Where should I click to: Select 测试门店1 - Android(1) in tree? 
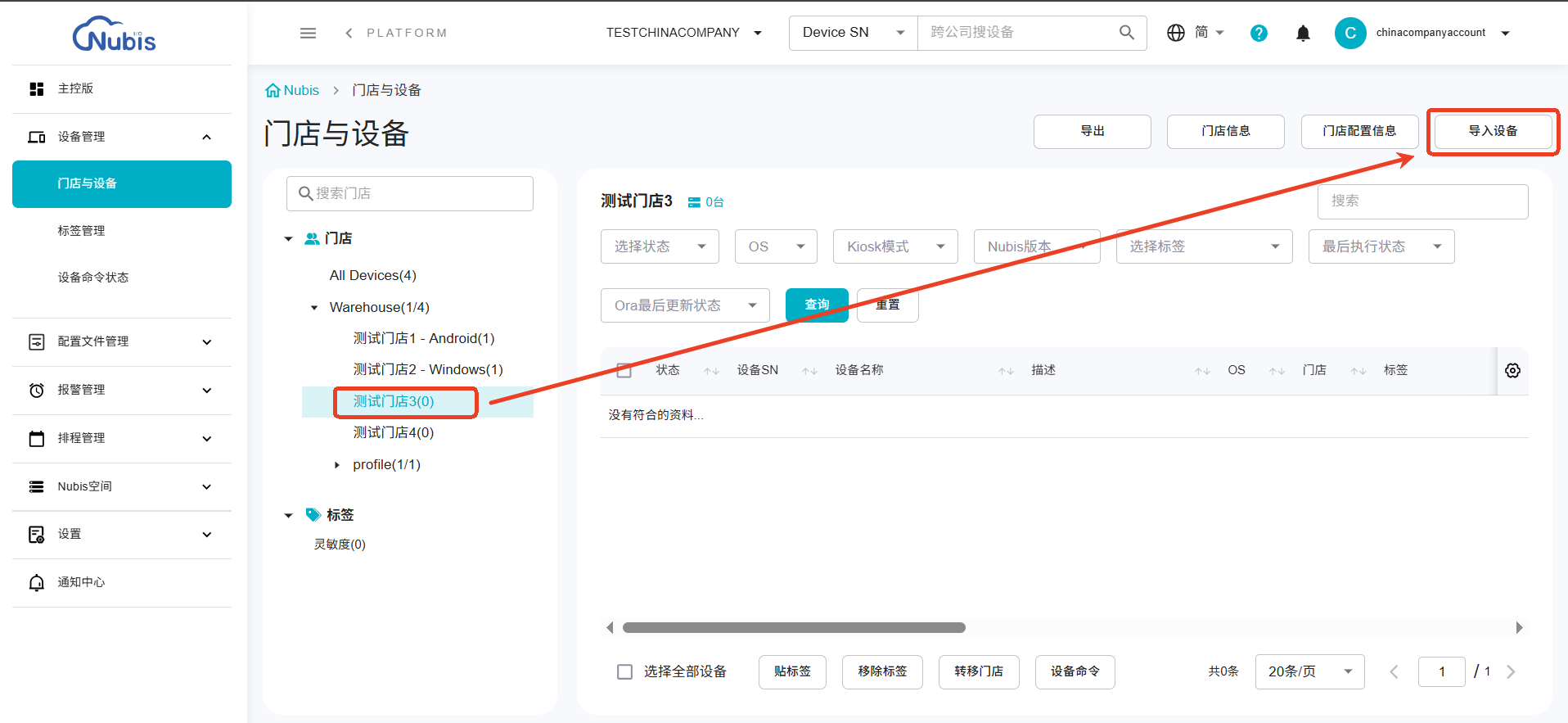coord(424,339)
